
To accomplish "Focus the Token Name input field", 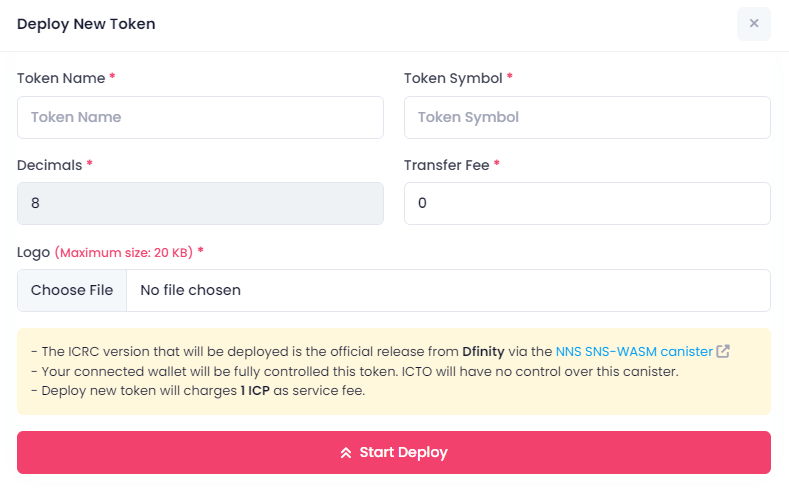I will coord(200,117).
